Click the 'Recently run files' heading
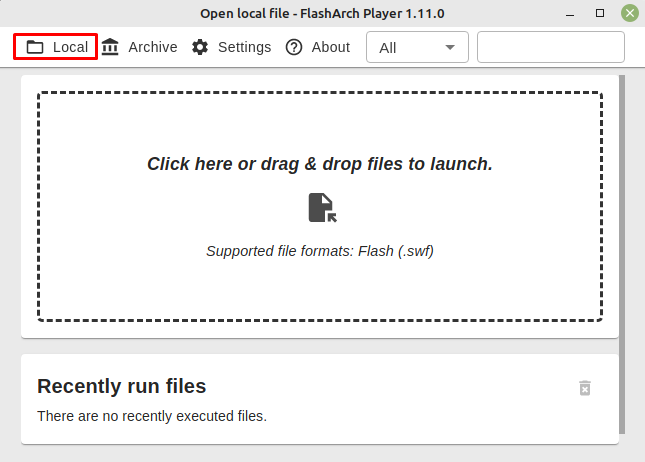645x462 pixels. click(122, 386)
